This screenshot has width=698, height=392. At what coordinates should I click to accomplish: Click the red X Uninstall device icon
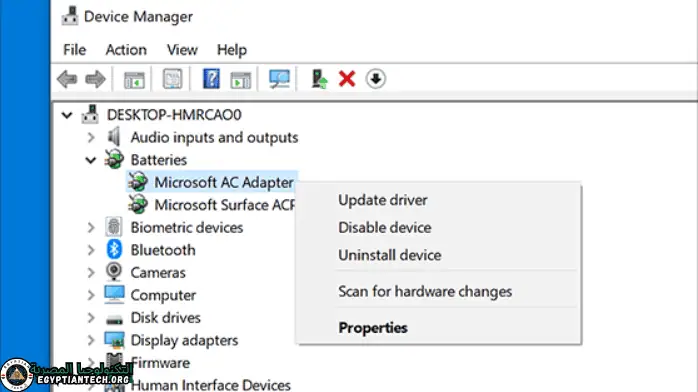coord(347,79)
